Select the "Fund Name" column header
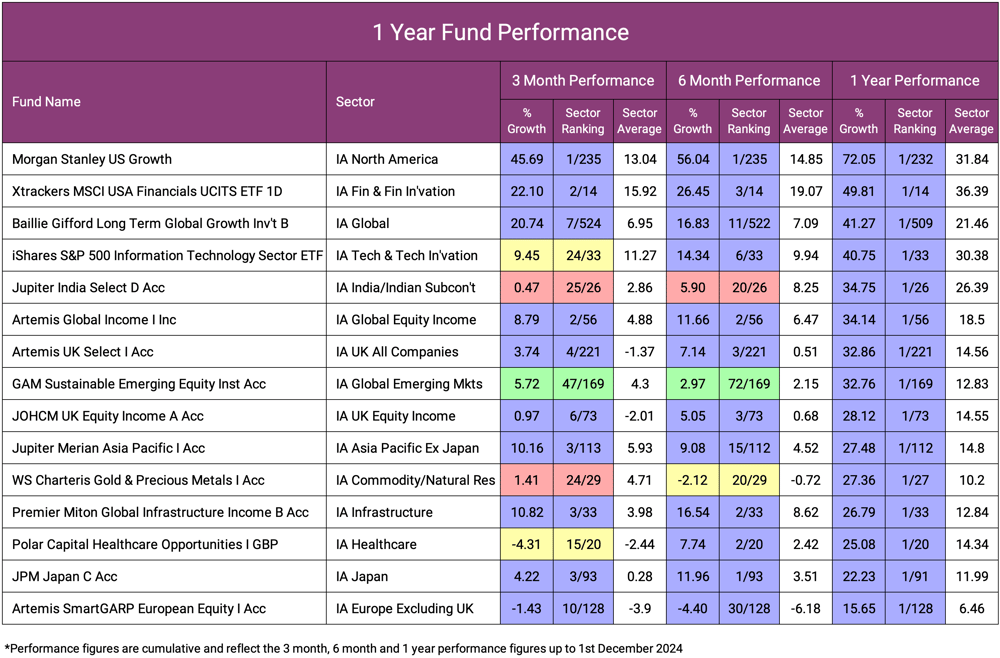The width and height of the screenshot is (1000, 658). [x=47, y=102]
